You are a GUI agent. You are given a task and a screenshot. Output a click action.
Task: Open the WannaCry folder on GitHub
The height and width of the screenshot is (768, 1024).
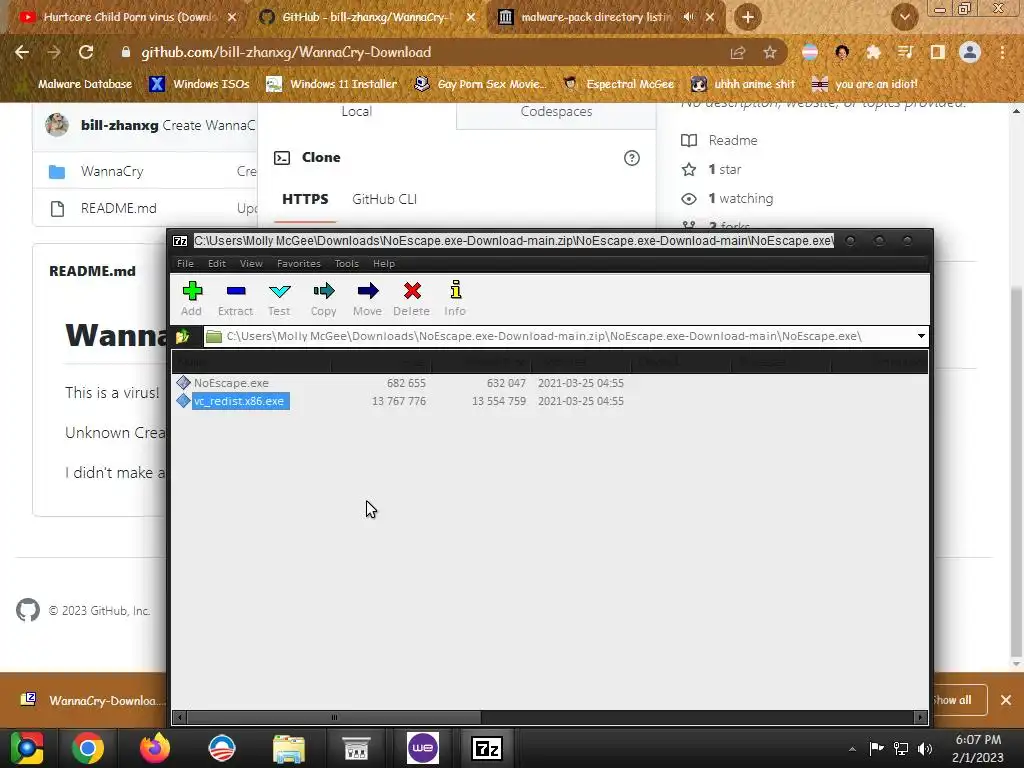tap(112, 171)
